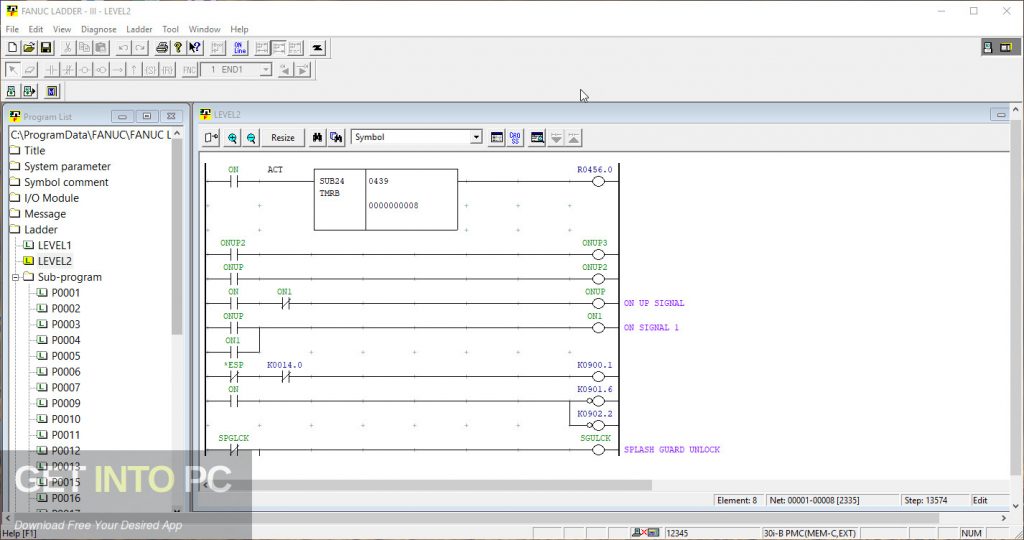The width and height of the screenshot is (1024, 540).
Task: Click the R0456.0 coil in the ladder
Action: pos(598,182)
